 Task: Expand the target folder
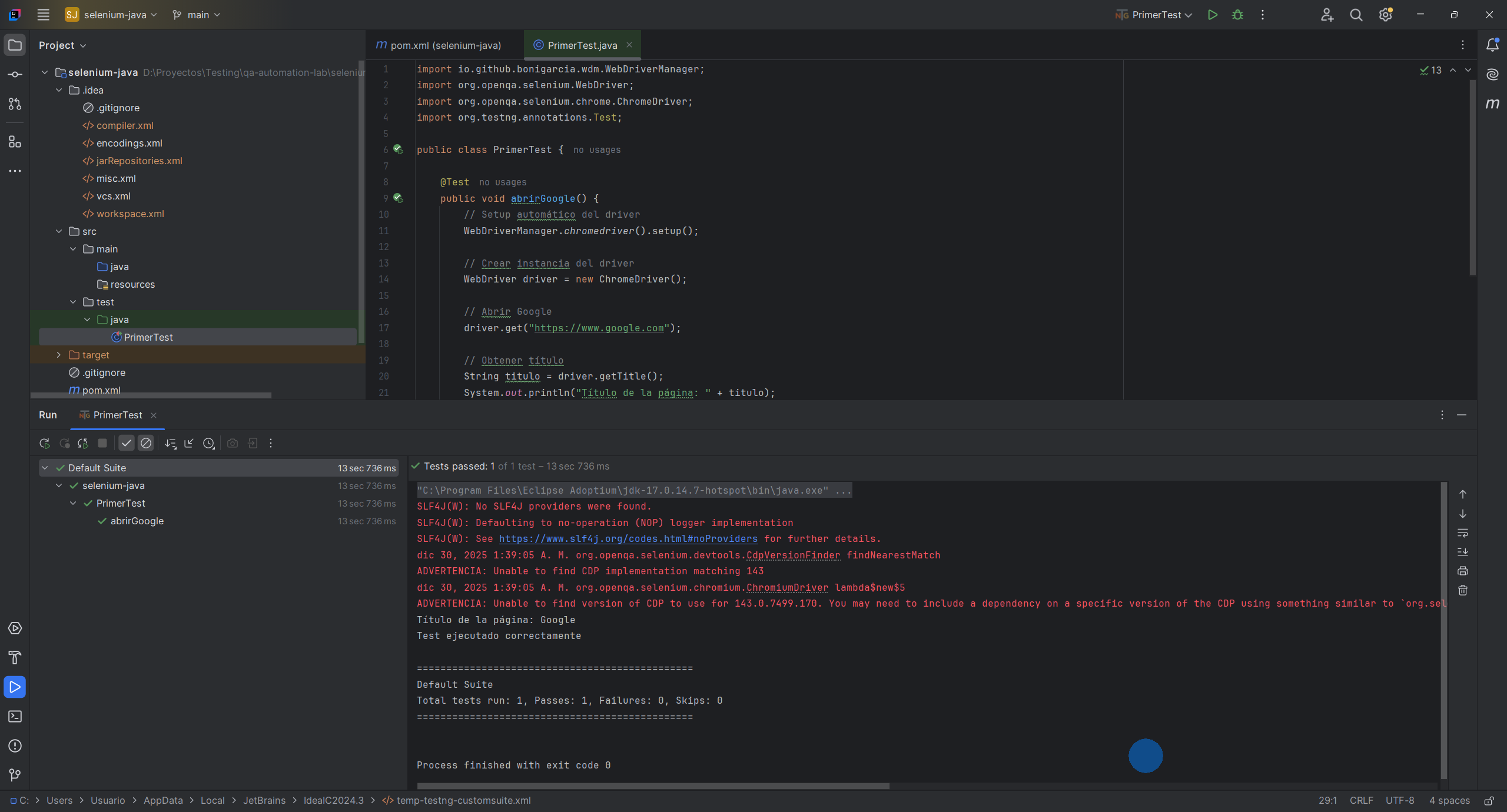58,355
